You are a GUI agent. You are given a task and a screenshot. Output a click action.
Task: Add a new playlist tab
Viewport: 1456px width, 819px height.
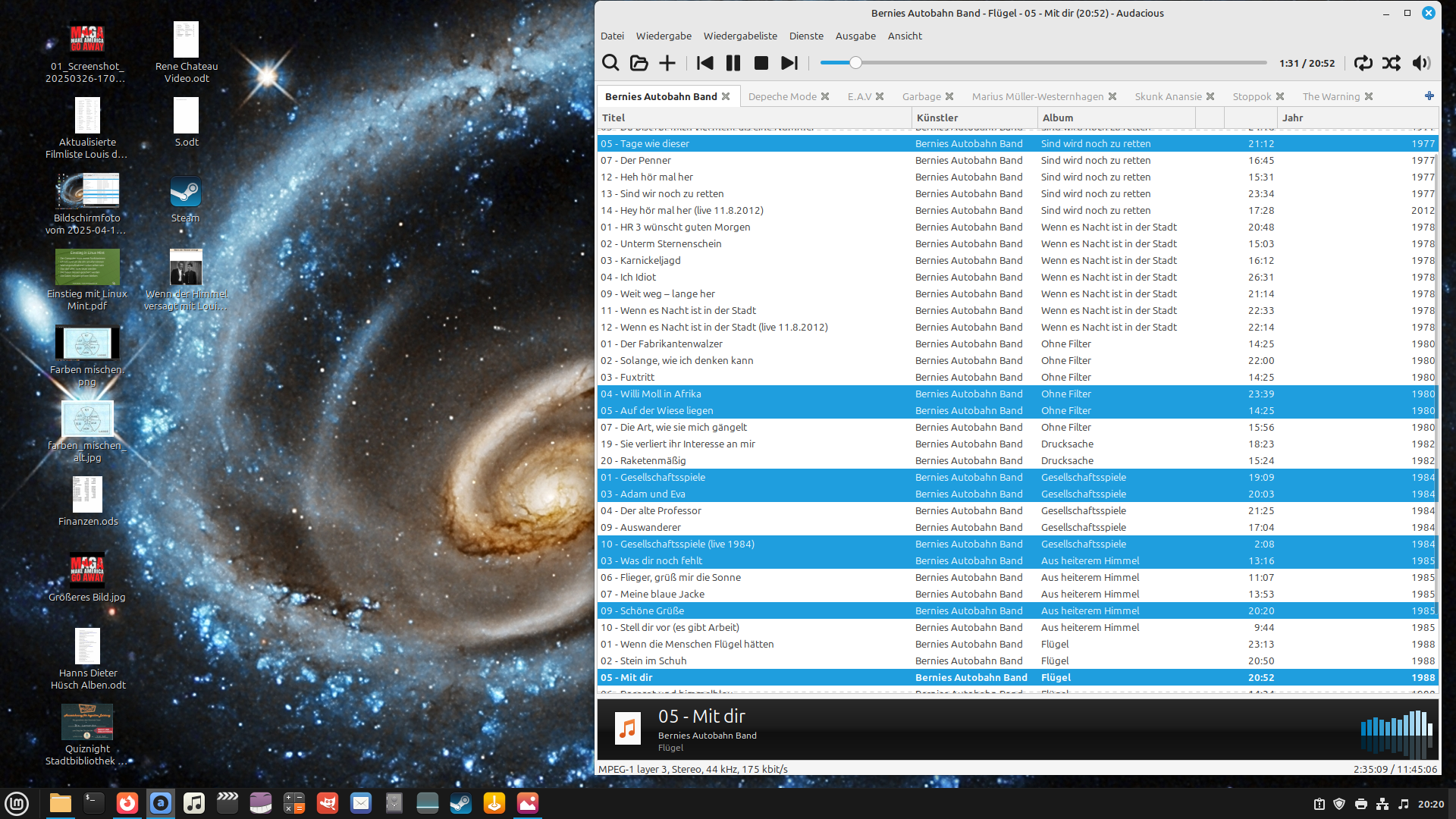click(1429, 96)
